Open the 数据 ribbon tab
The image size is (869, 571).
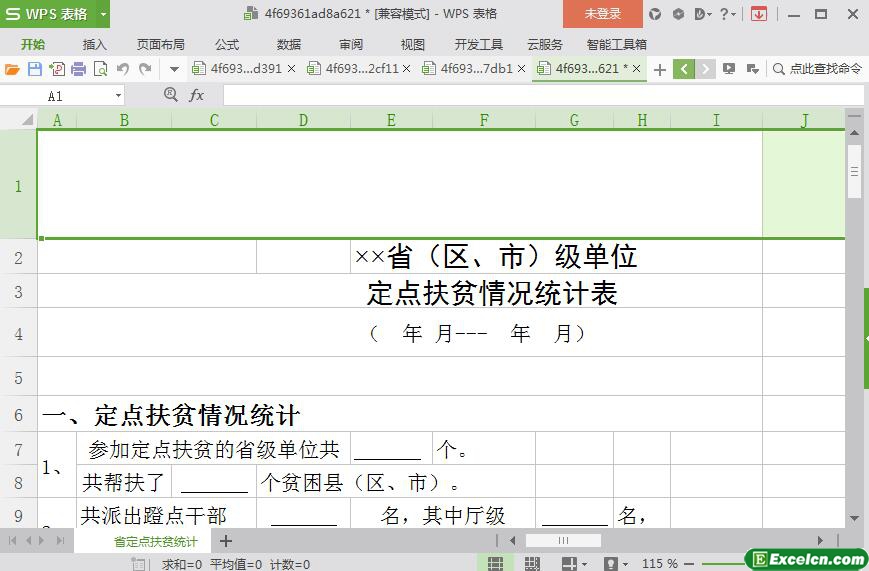click(289, 44)
